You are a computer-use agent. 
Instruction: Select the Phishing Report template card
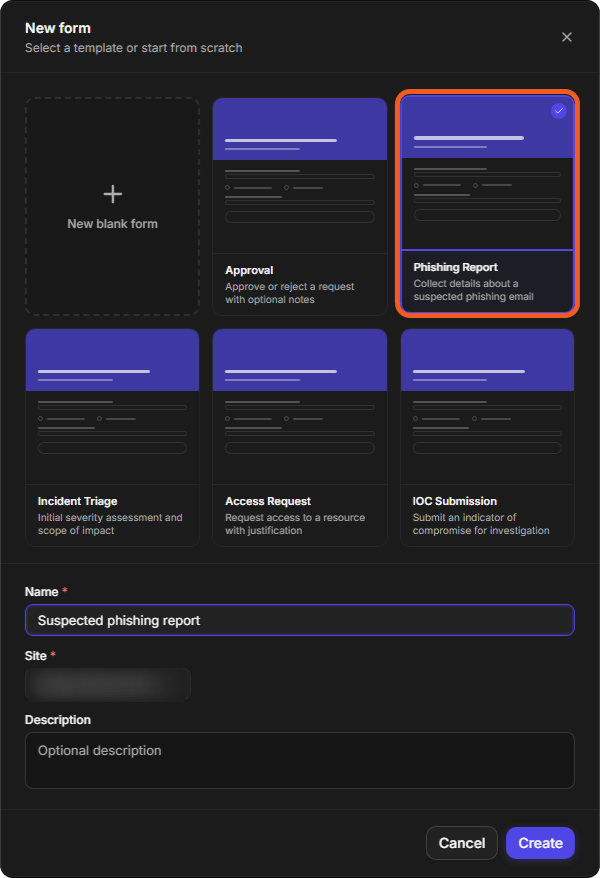pos(487,204)
